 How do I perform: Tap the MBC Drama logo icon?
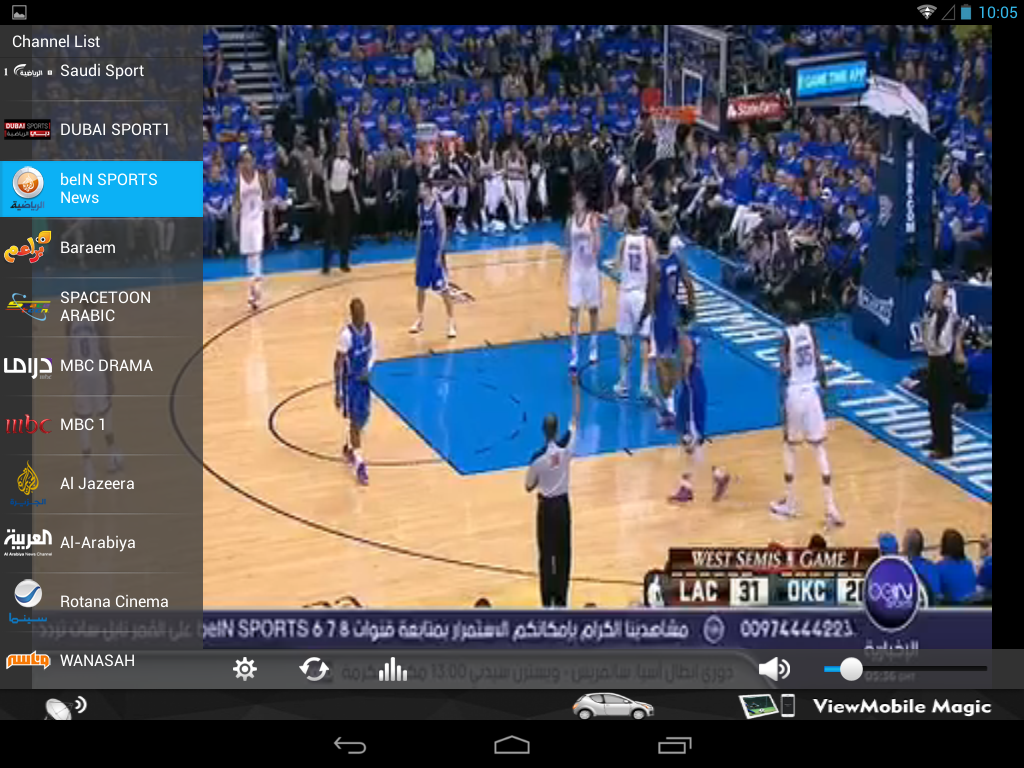(28, 366)
